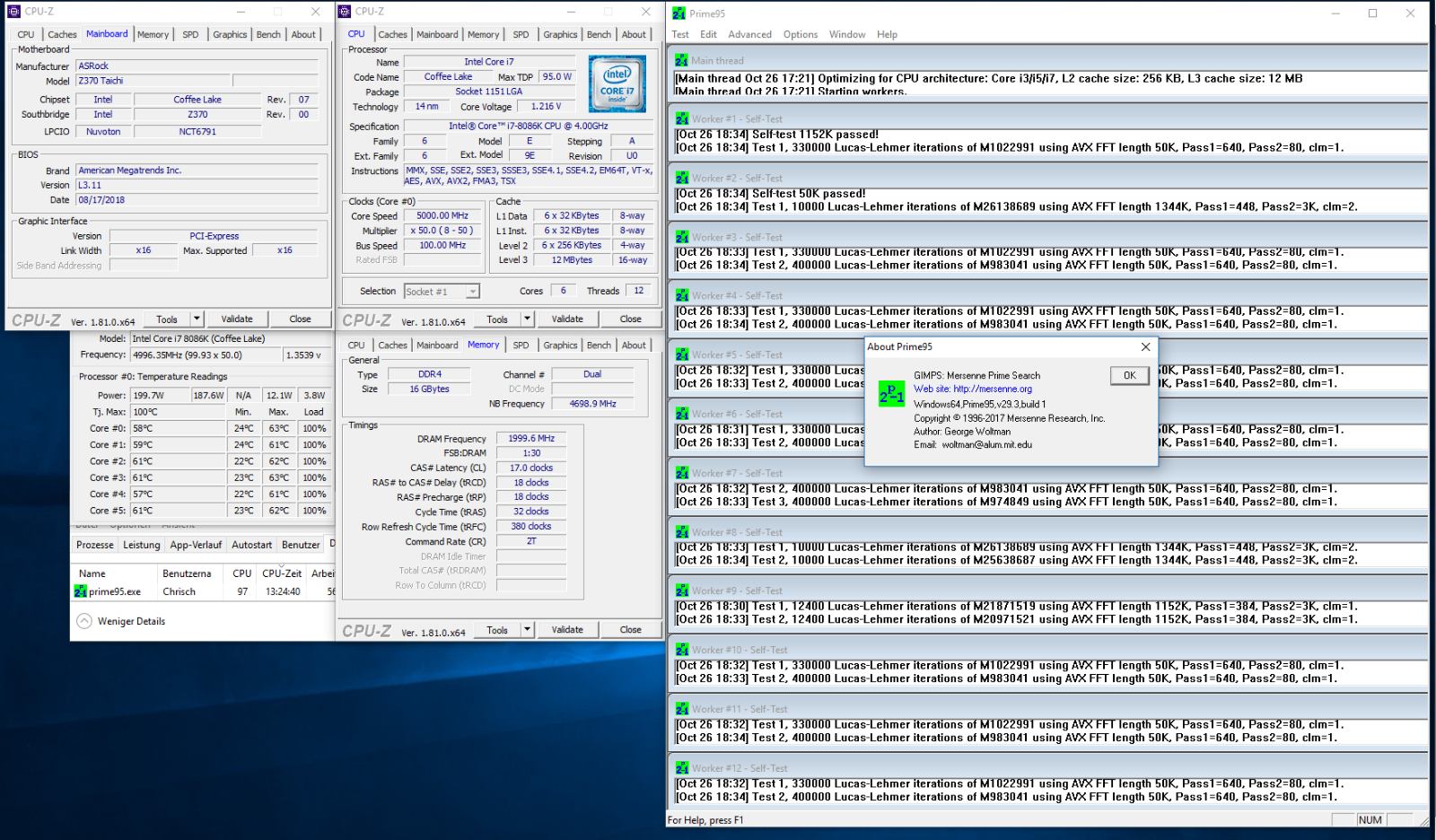The image size is (1436, 840).
Task: Click the memory size value 16 GBytes
Action: click(x=429, y=389)
